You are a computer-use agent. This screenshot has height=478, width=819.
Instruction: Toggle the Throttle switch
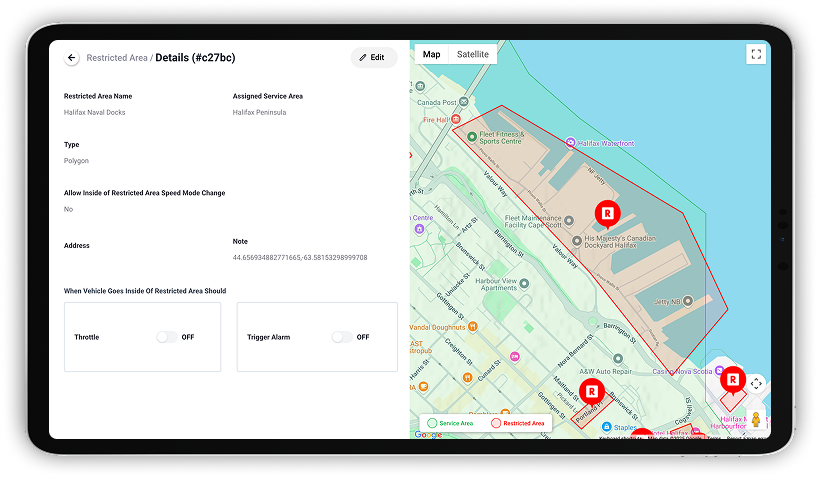pyautogui.click(x=167, y=337)
